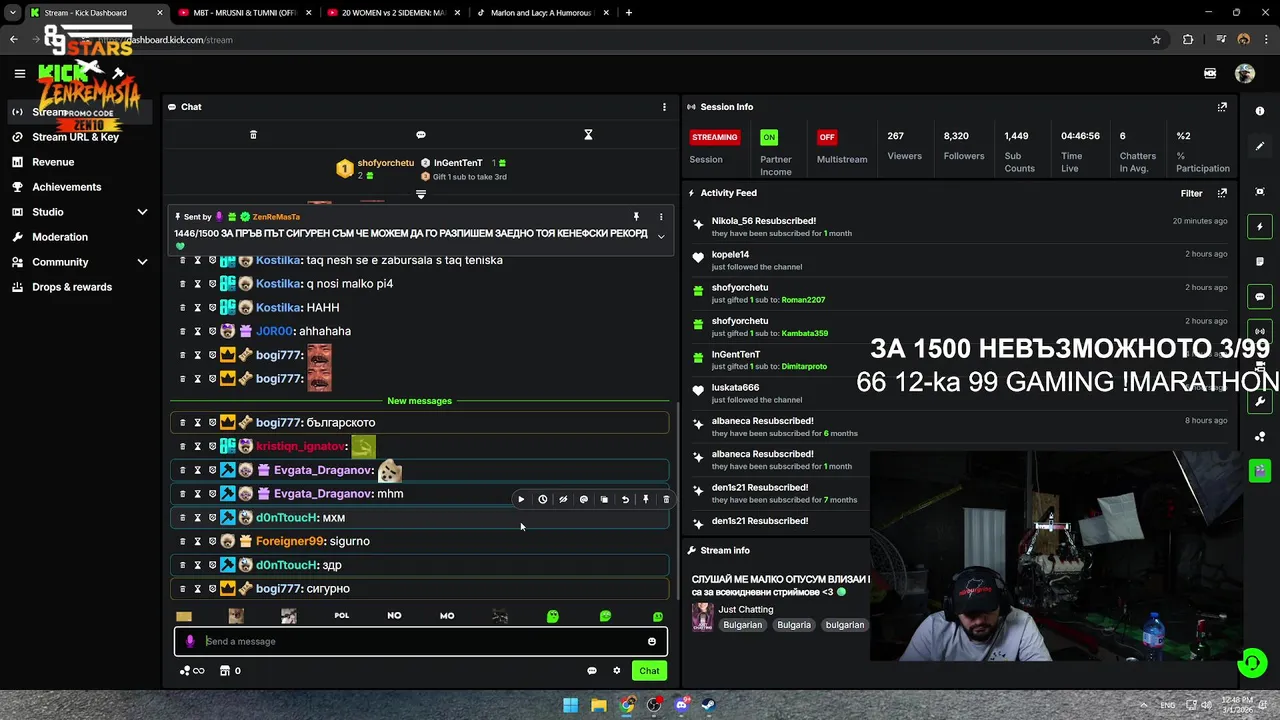Delete message using hover toolbar trash icon

point(666,499)
